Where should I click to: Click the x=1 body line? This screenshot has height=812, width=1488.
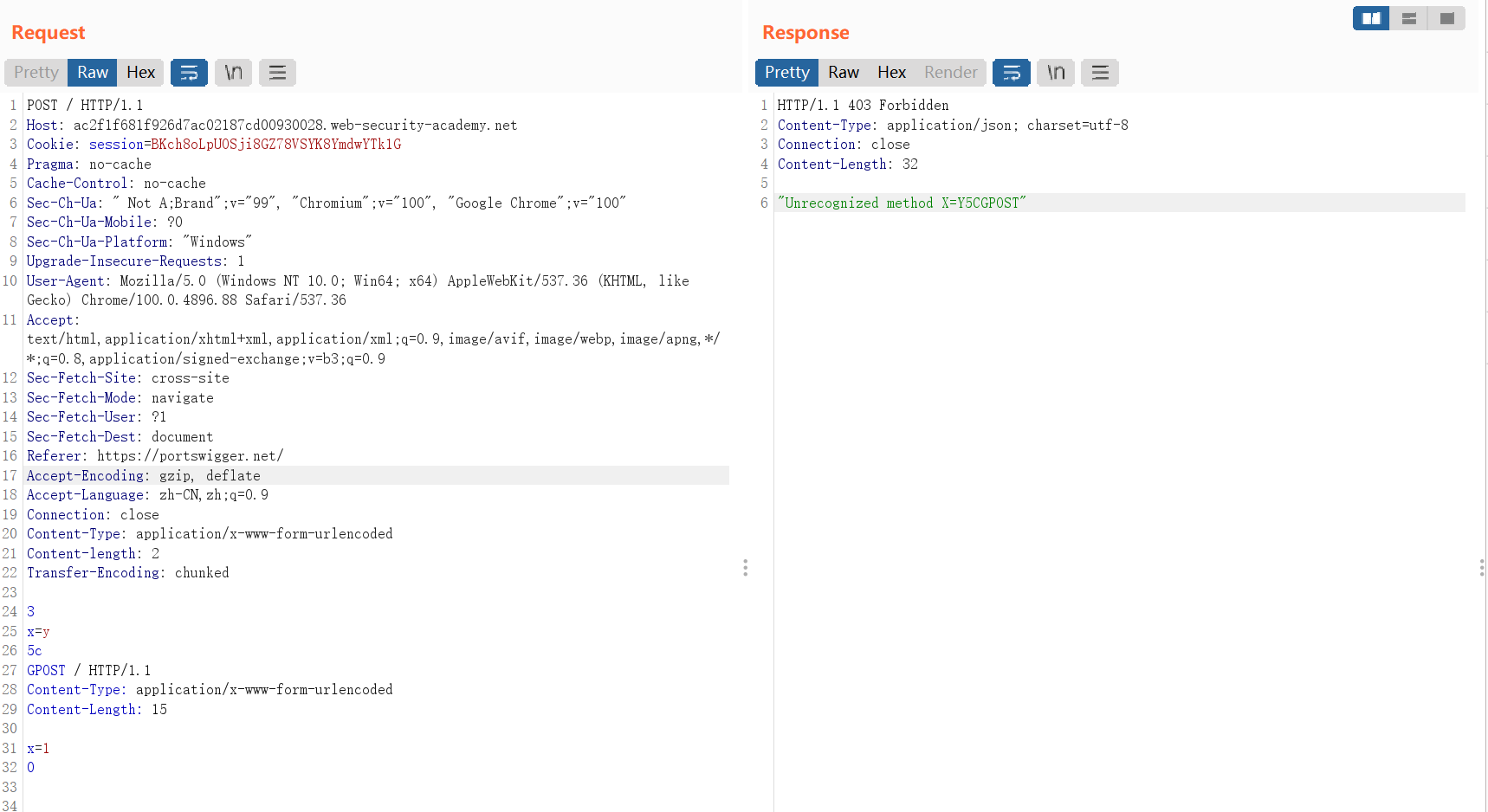(x=38, y=749)
